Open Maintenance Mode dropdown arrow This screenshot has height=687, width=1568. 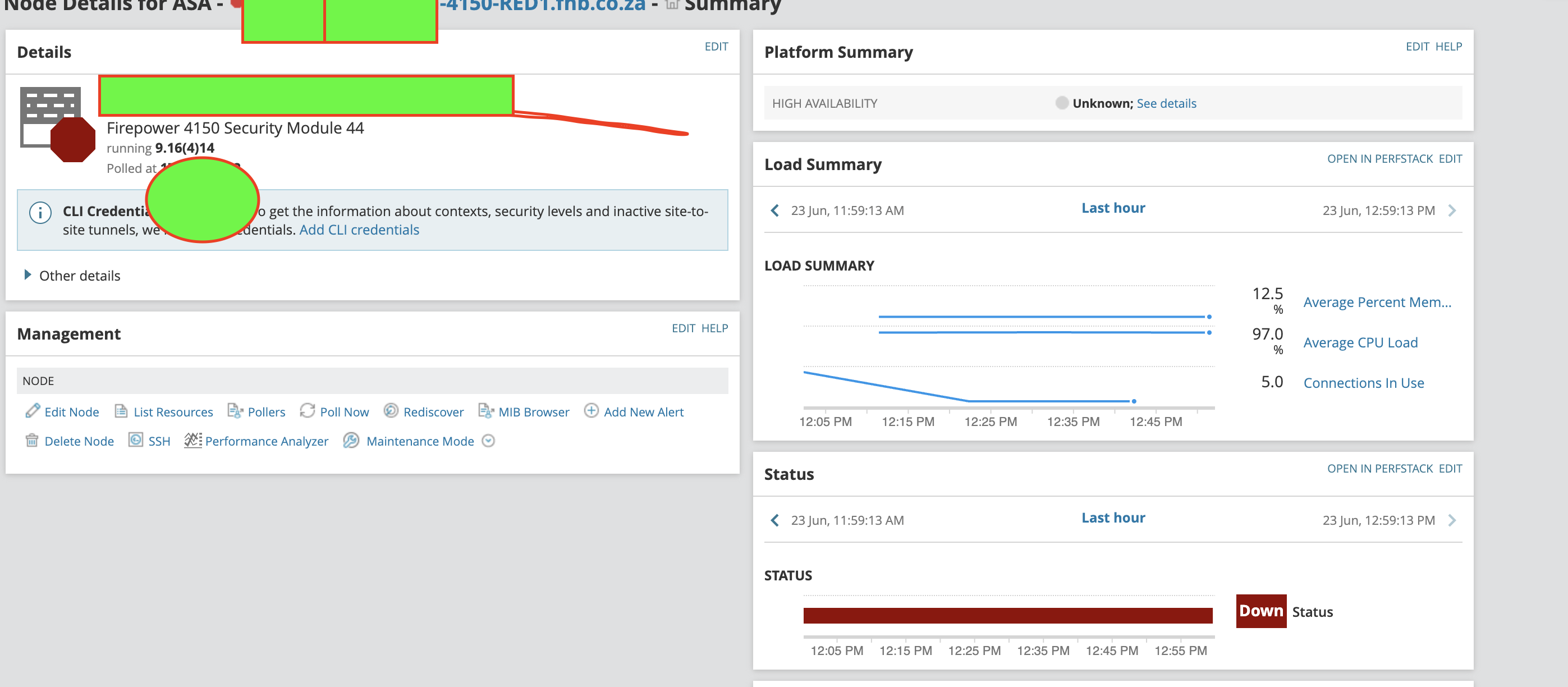[x=488, y=441]
